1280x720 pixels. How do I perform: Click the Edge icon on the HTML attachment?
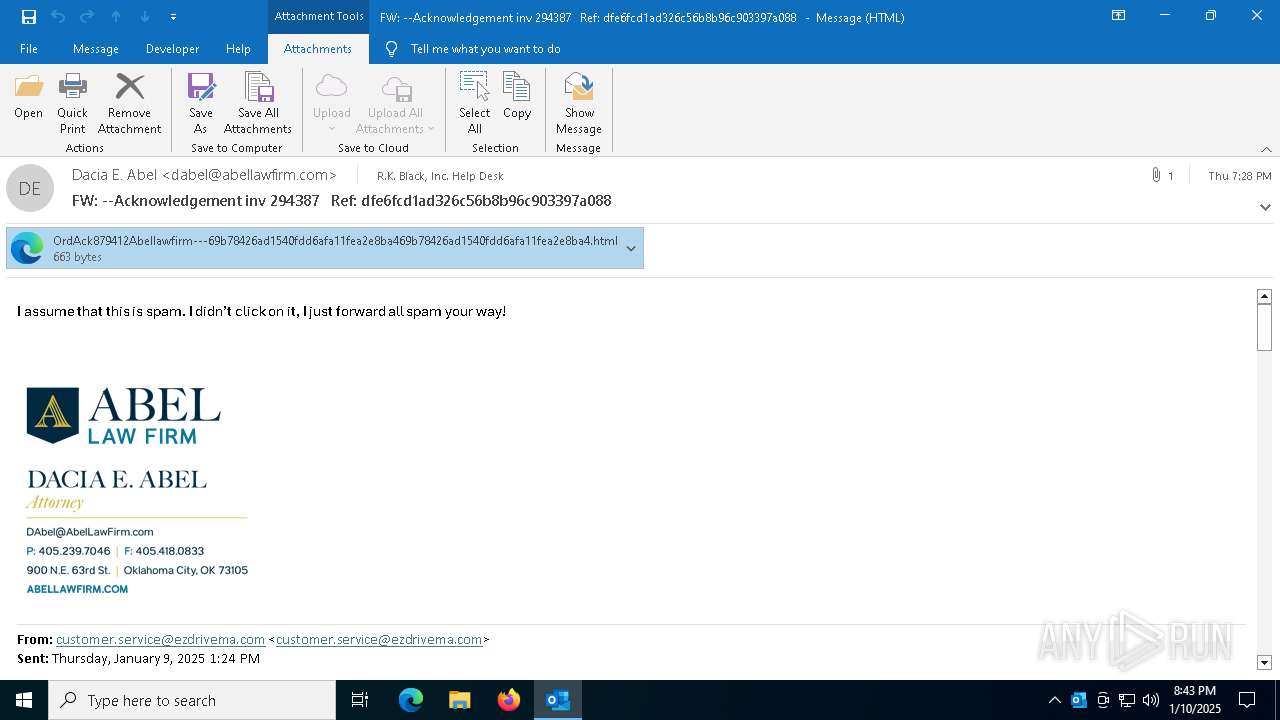[27, 248]
